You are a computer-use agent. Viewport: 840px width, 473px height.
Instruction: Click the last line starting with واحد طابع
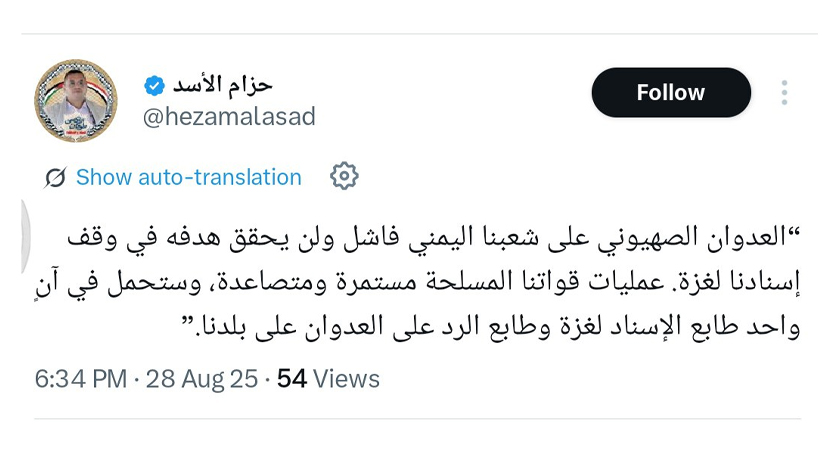pyautogui.click(x=491, y=327)
